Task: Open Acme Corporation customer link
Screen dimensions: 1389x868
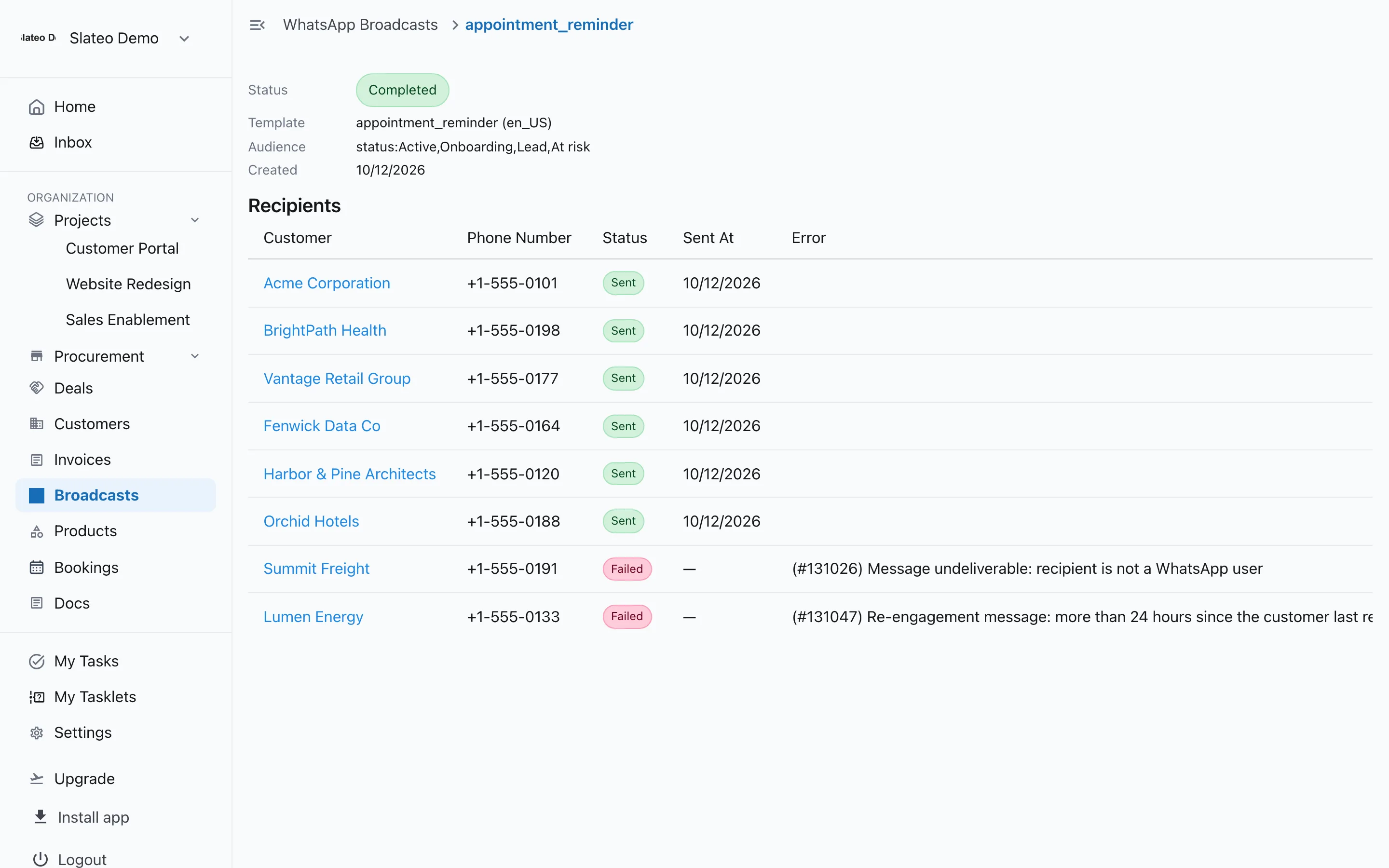Action: (x=327, y=283)
